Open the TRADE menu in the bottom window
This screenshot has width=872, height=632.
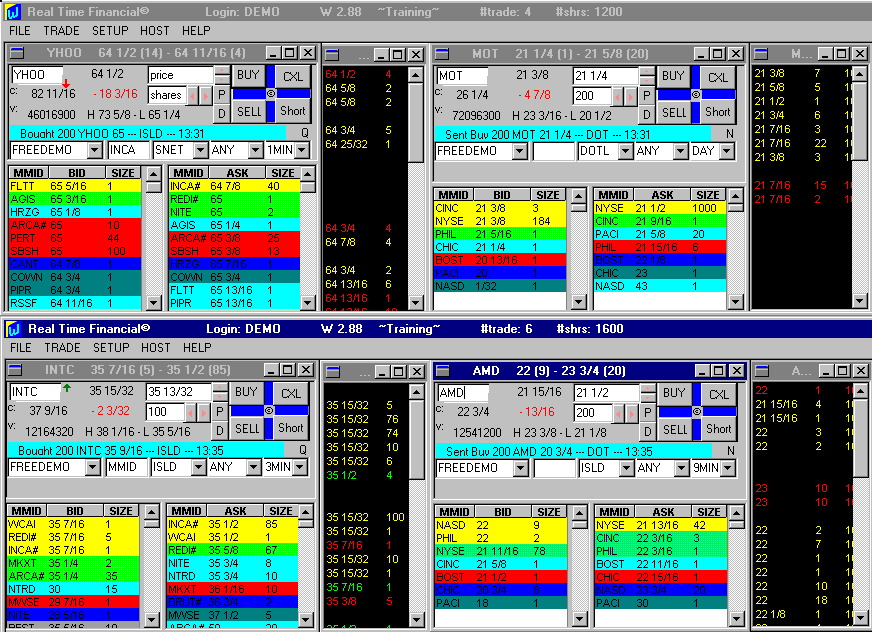(x=62, y=348)
